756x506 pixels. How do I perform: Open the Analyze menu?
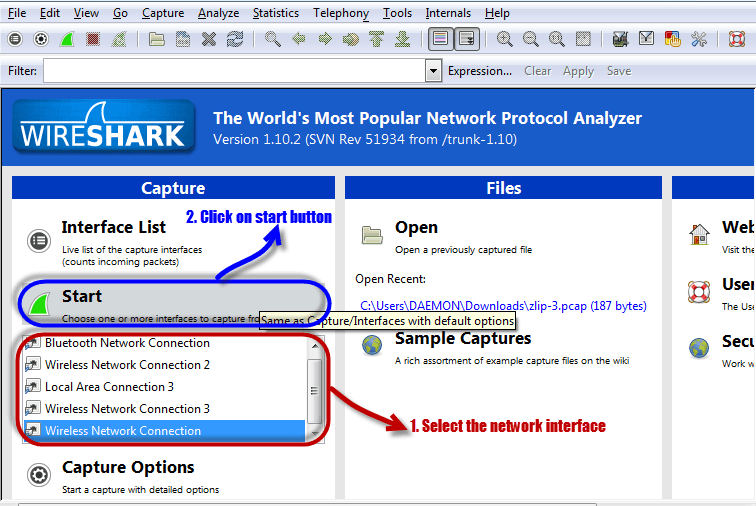(218, 13)
